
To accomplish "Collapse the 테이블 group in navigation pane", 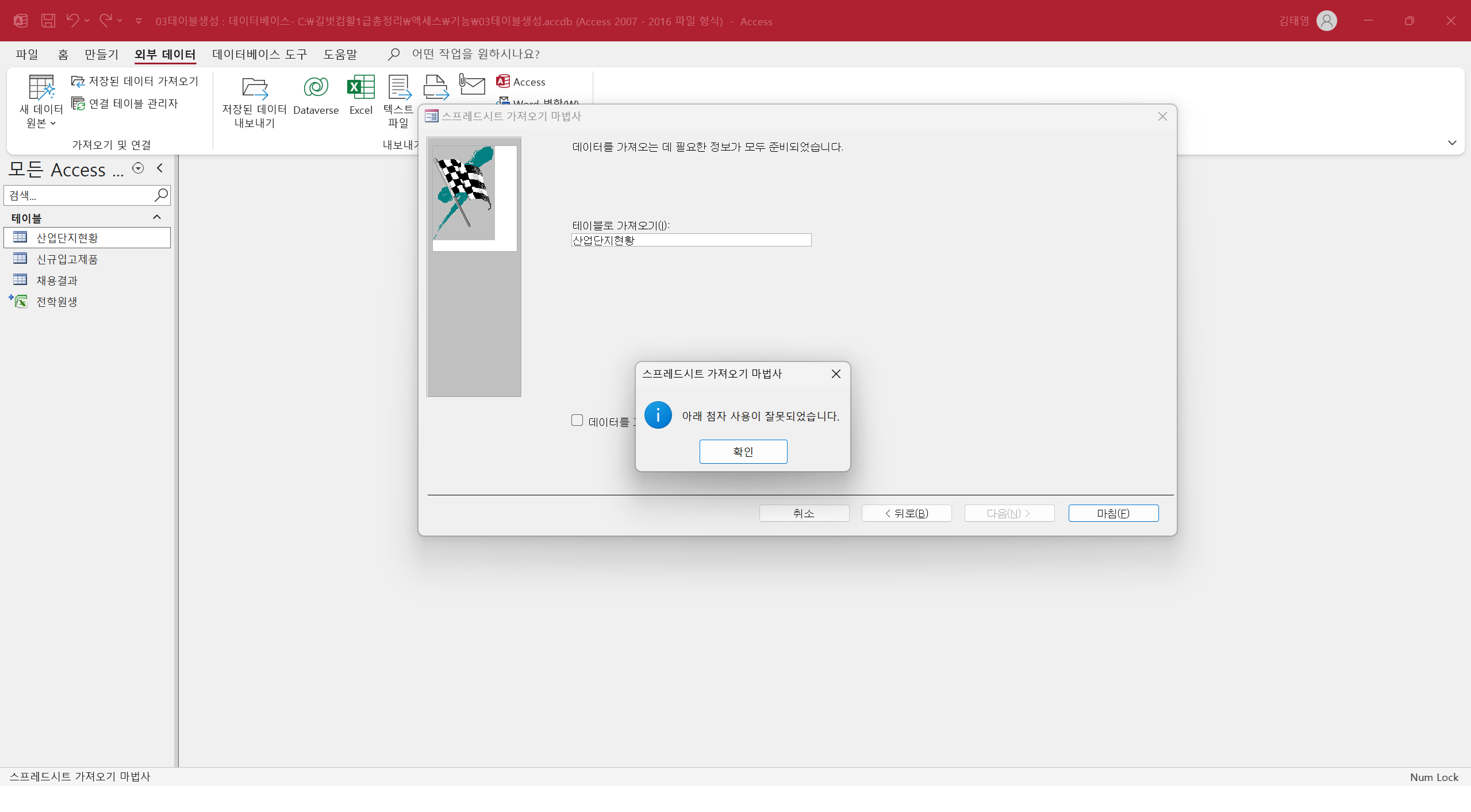I will click(x=156, y=217).
